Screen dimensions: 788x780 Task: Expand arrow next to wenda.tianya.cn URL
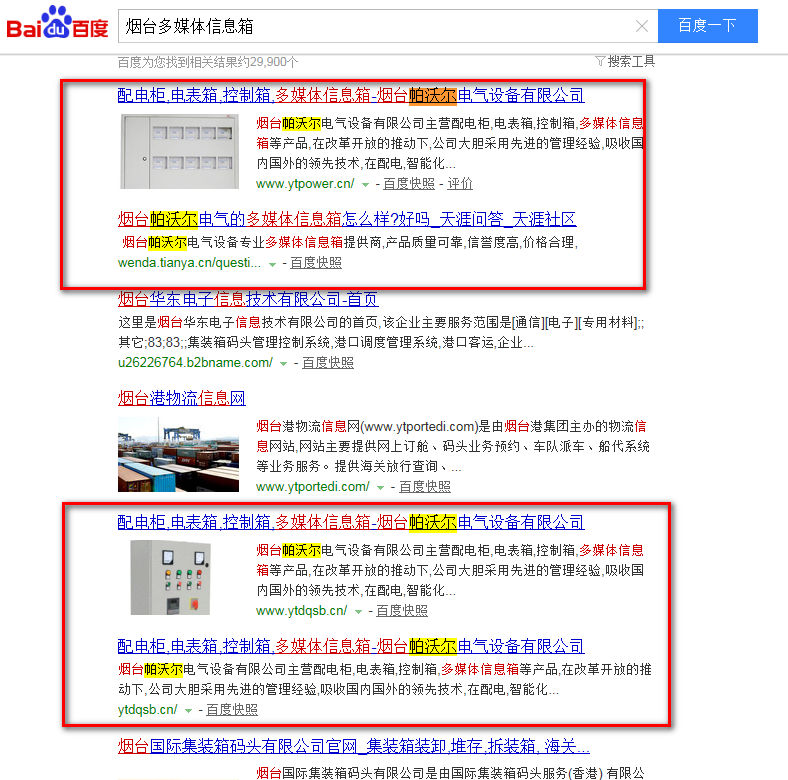(273, 264)
